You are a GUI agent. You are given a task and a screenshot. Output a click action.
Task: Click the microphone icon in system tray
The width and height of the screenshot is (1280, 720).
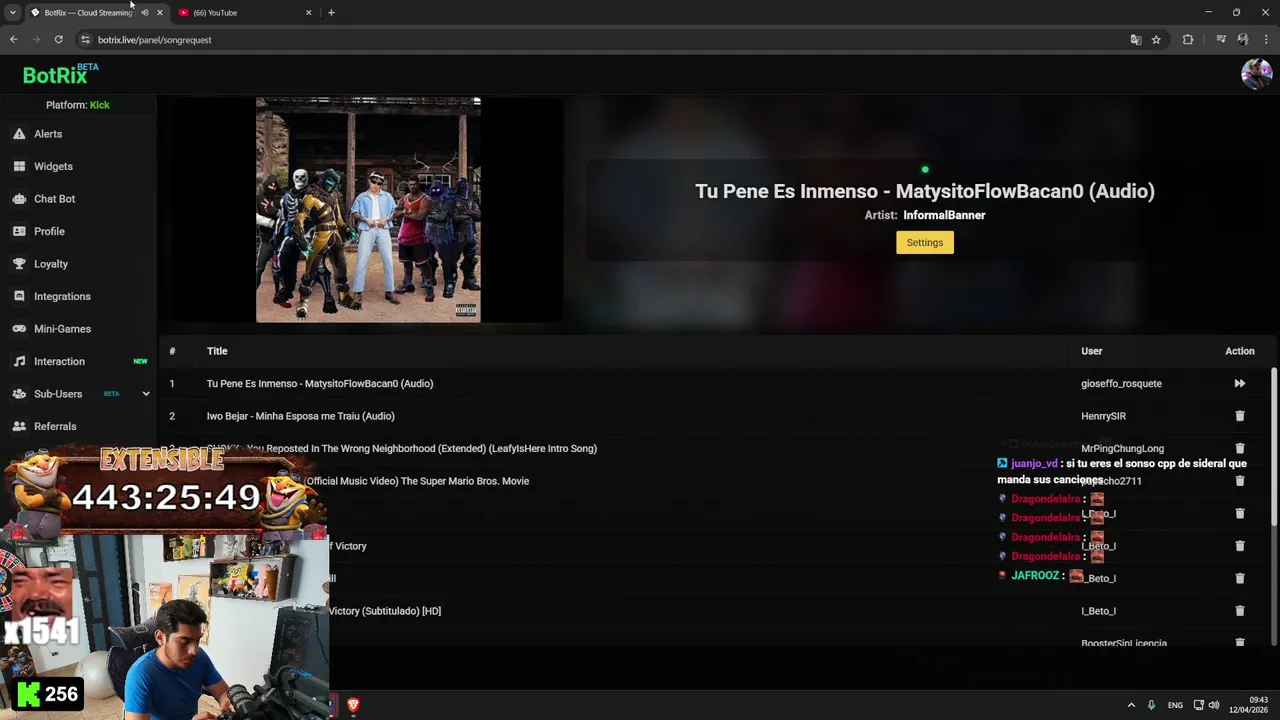coord(1151,705)
